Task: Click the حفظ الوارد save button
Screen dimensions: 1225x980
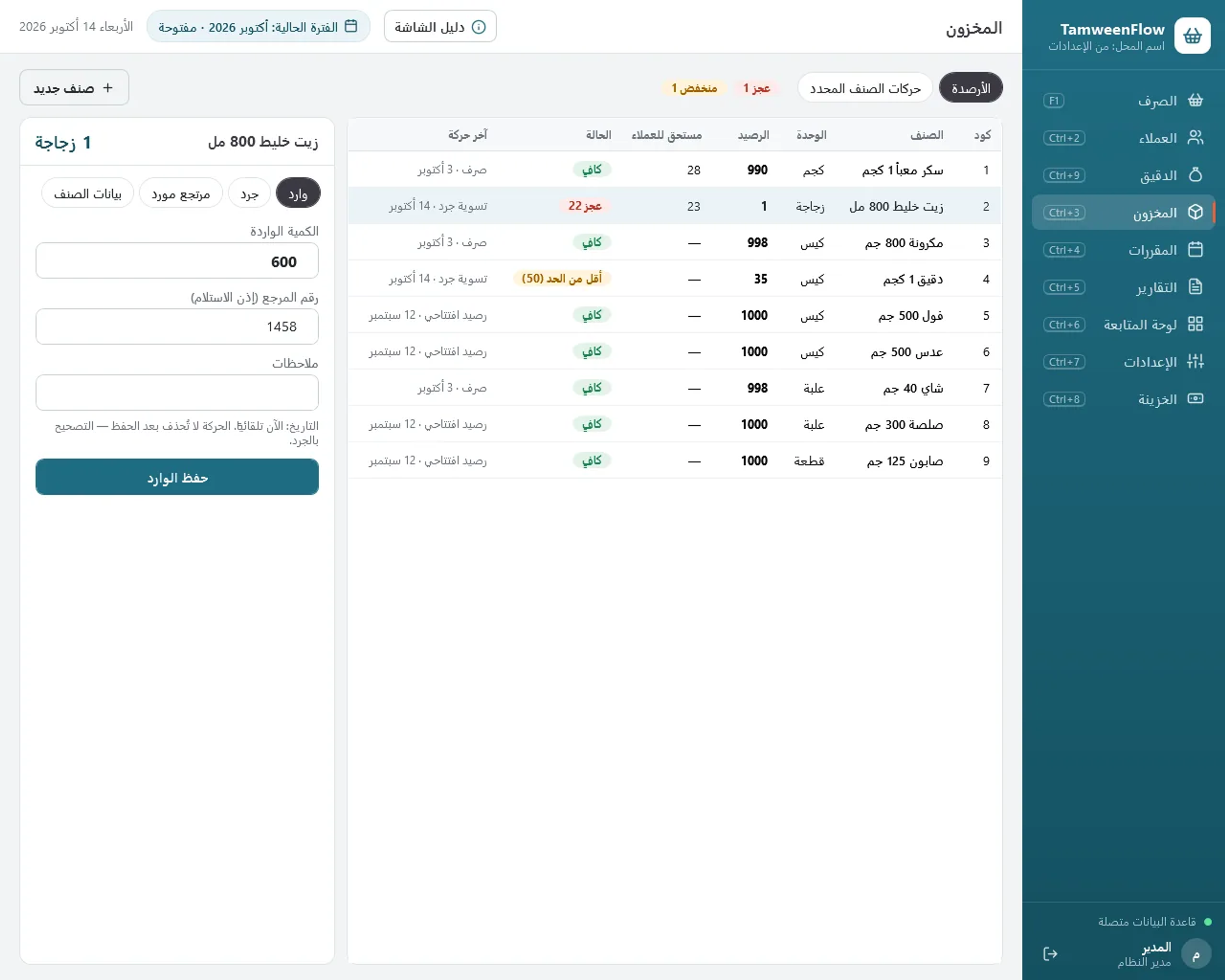Action: (x=177, y=477)
